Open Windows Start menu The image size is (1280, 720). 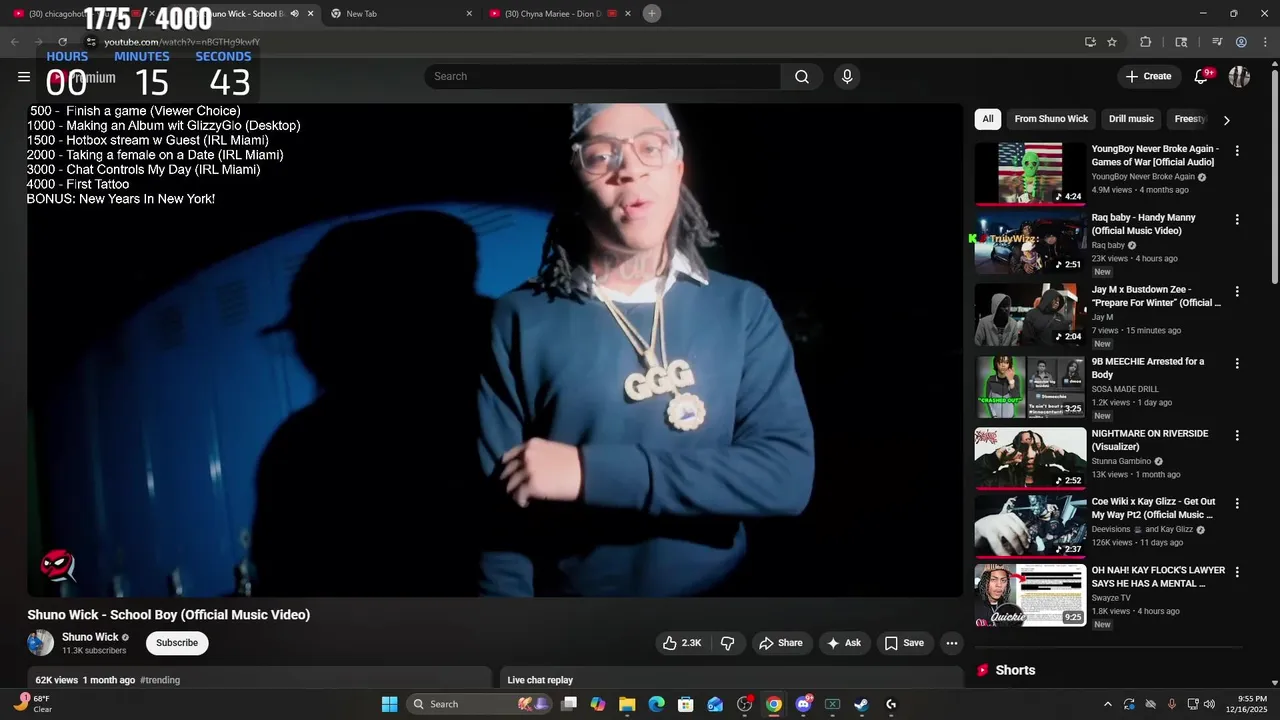coord(389,704)
